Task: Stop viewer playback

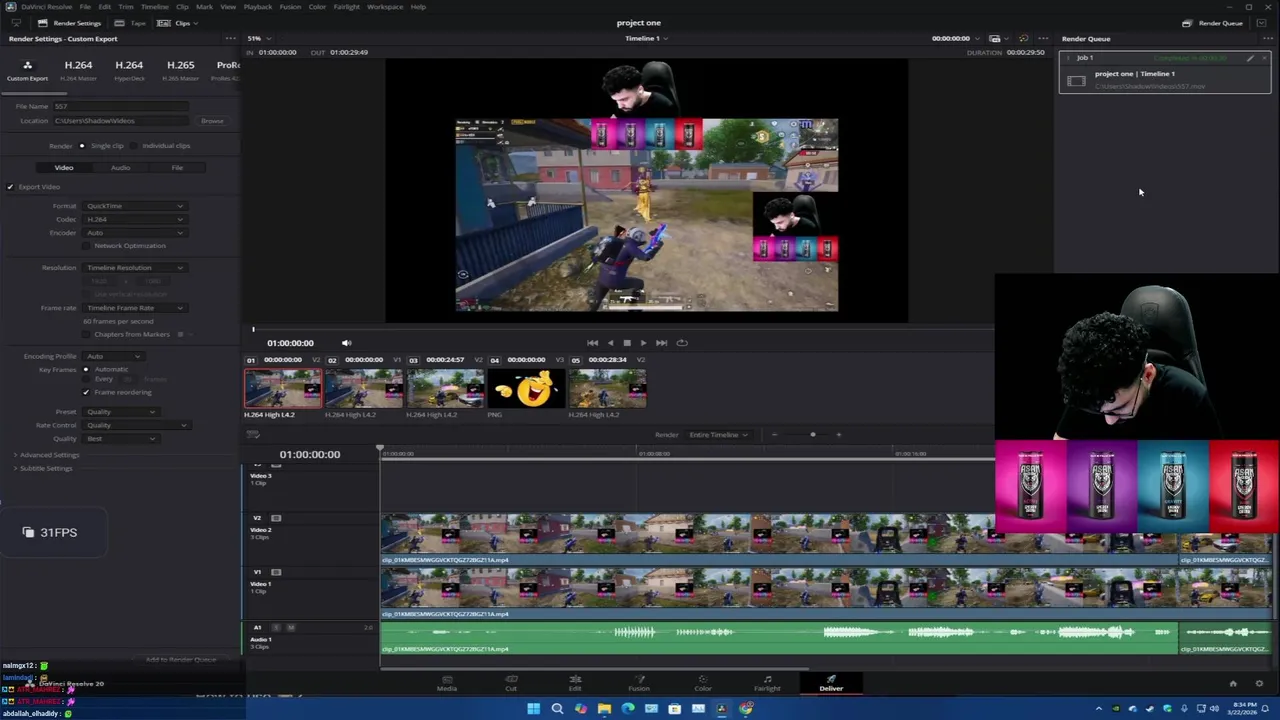Action: click(x=627, y=343)
